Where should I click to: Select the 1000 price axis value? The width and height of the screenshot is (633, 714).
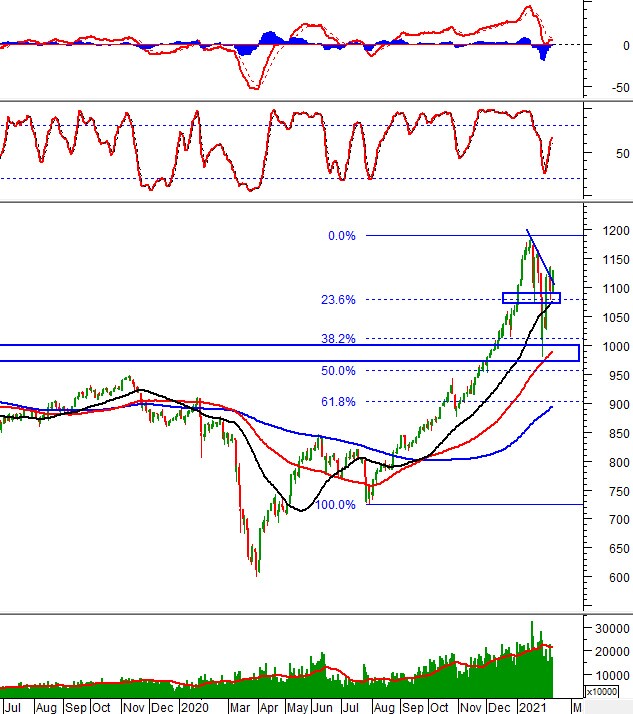point(616,346)
